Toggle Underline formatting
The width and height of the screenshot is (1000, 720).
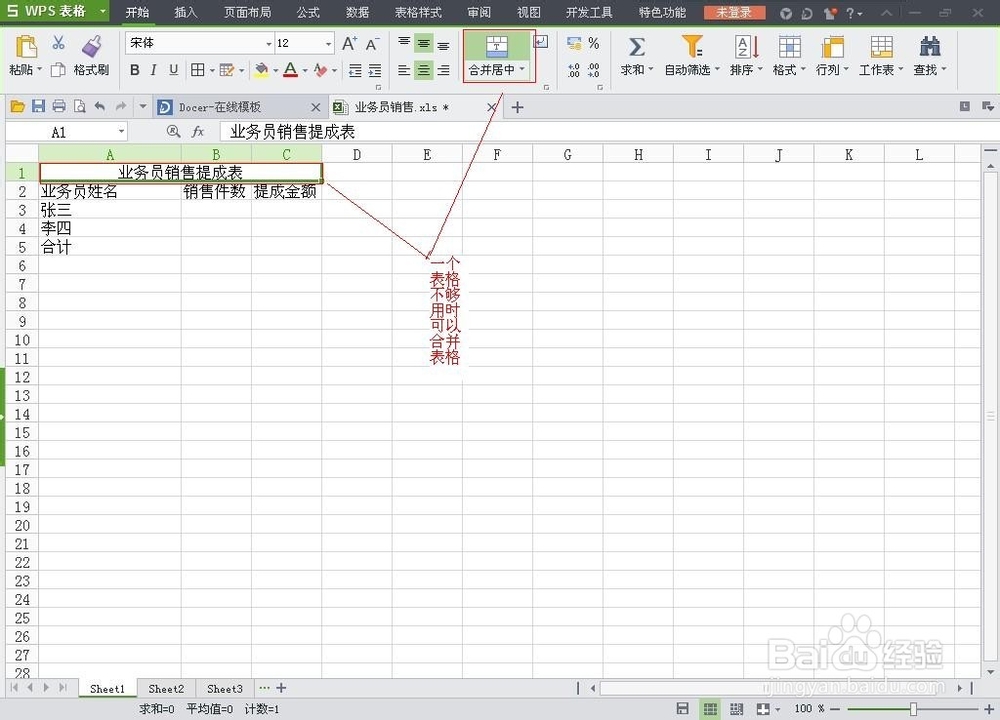(173, 70)
